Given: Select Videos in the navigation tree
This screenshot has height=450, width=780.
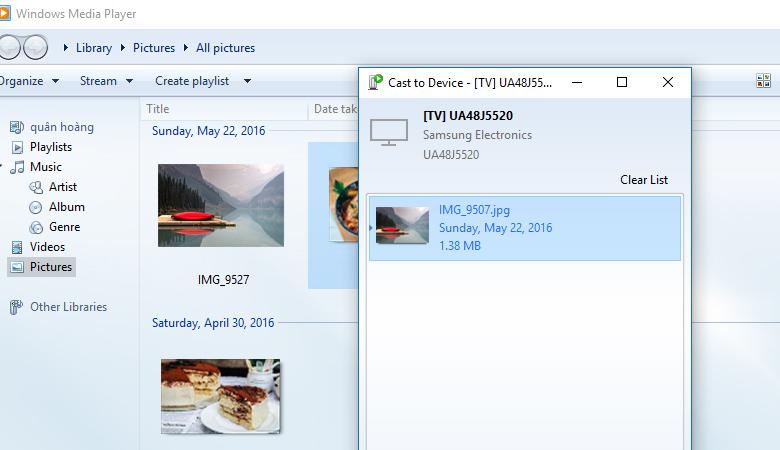Looking at the screenshot, I should click(47, 247).
